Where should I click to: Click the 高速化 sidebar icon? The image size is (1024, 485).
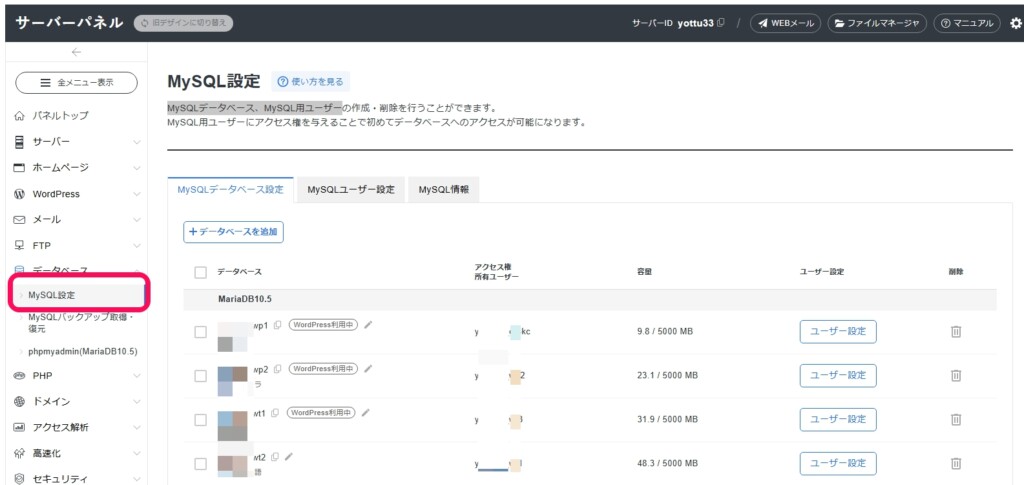click(x=19, y=453)
